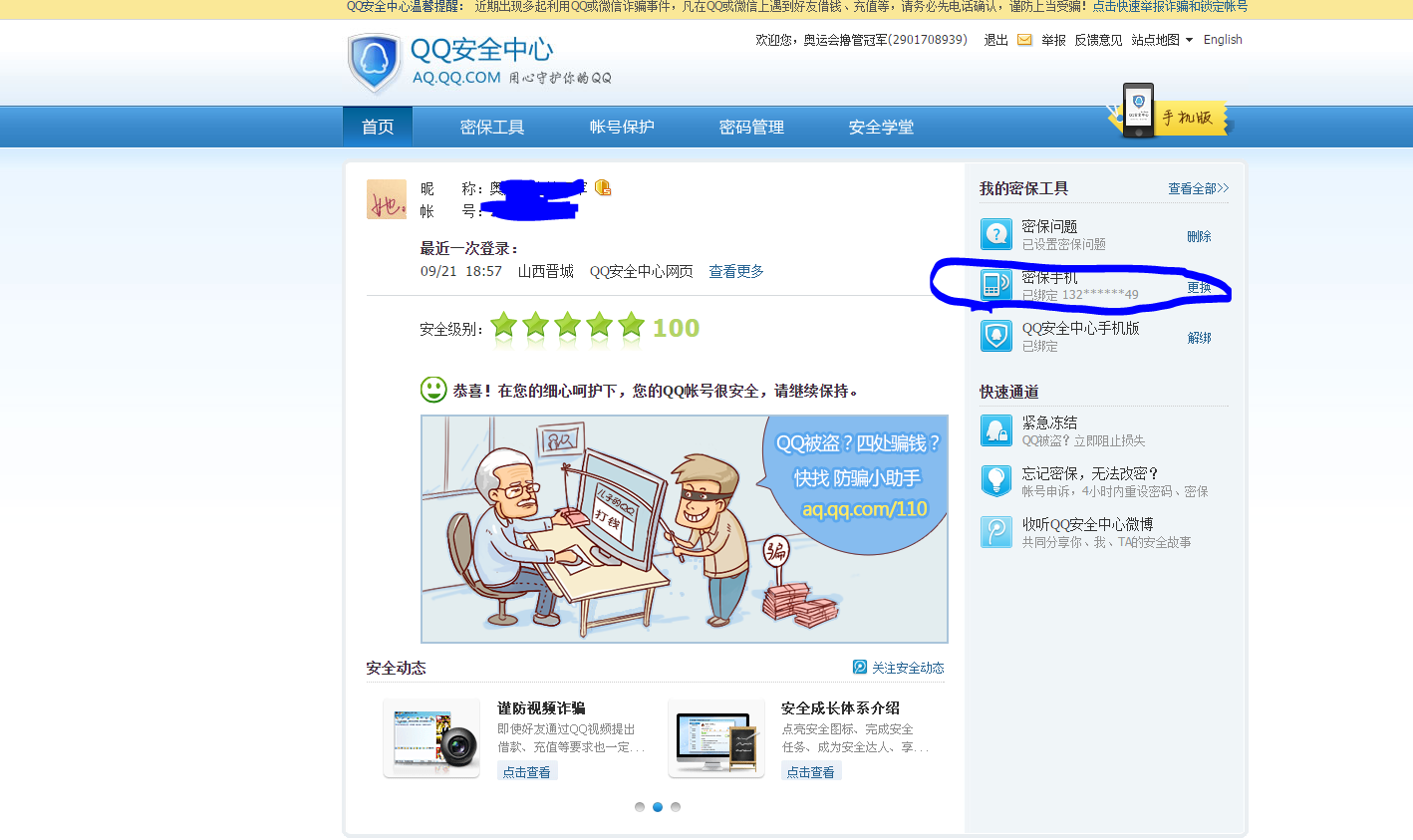Image resolution: width=1413 pixels, height=840 pixels.
Task: Open the 谨防视频诈骗 webcam thumbnail
Action: [431, 738]
